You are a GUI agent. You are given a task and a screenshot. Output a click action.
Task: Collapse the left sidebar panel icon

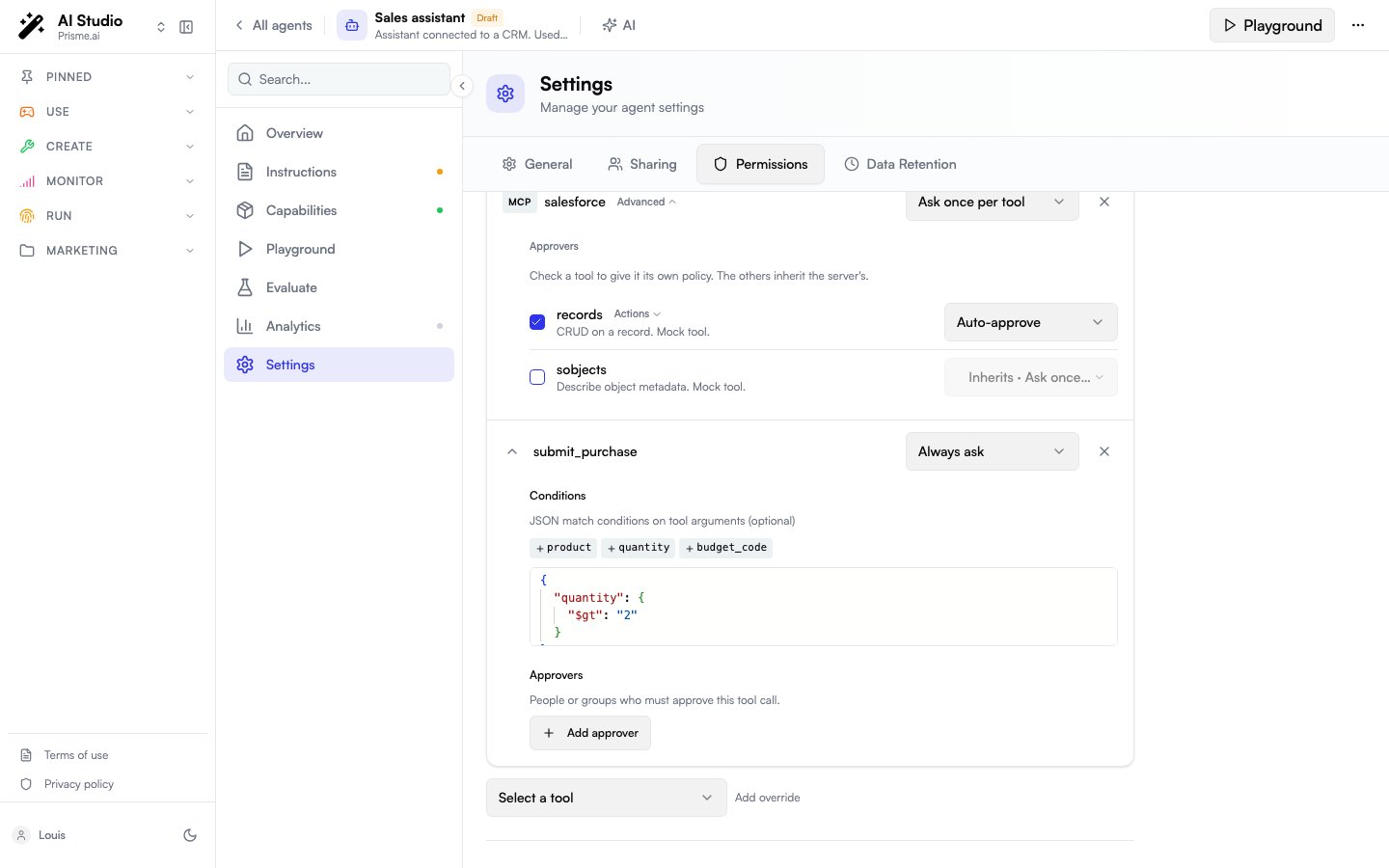pos(186,27)
